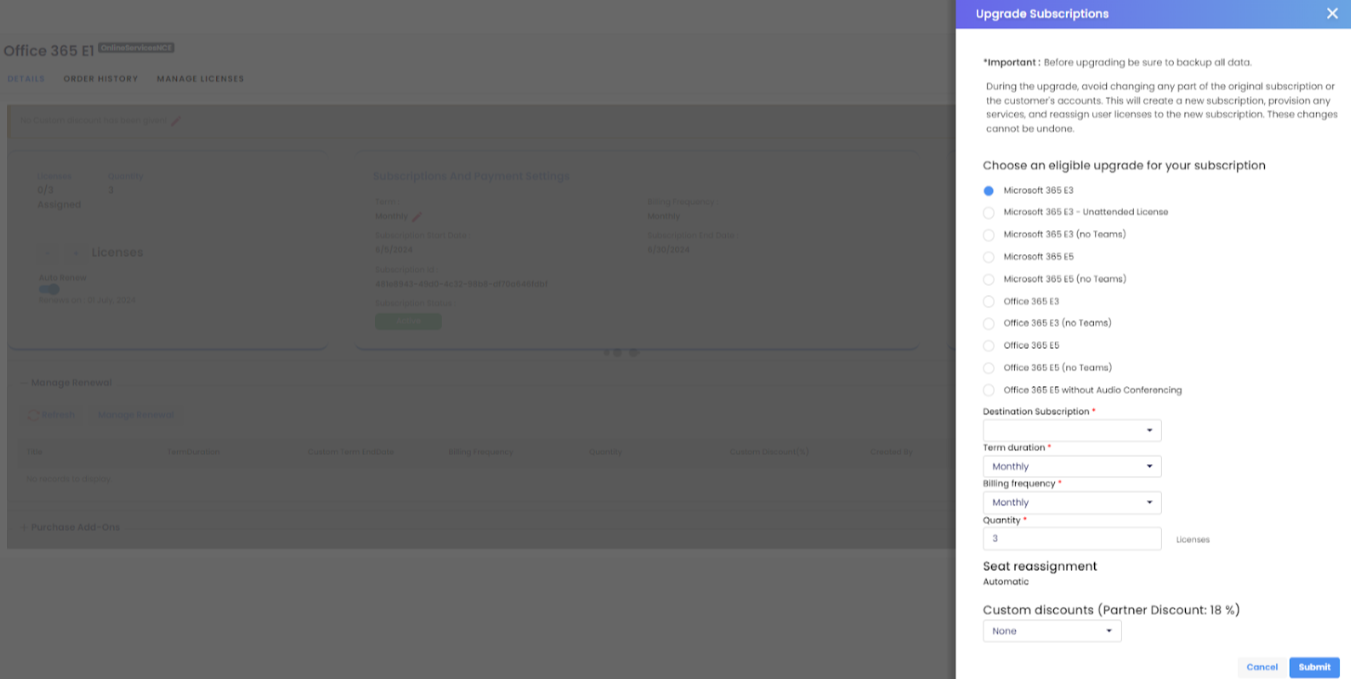The height and width of the screenshot is (679, 1351).
Task: Open the Custom discounts dropdown showing None
Action: (x=1052, y=631)
